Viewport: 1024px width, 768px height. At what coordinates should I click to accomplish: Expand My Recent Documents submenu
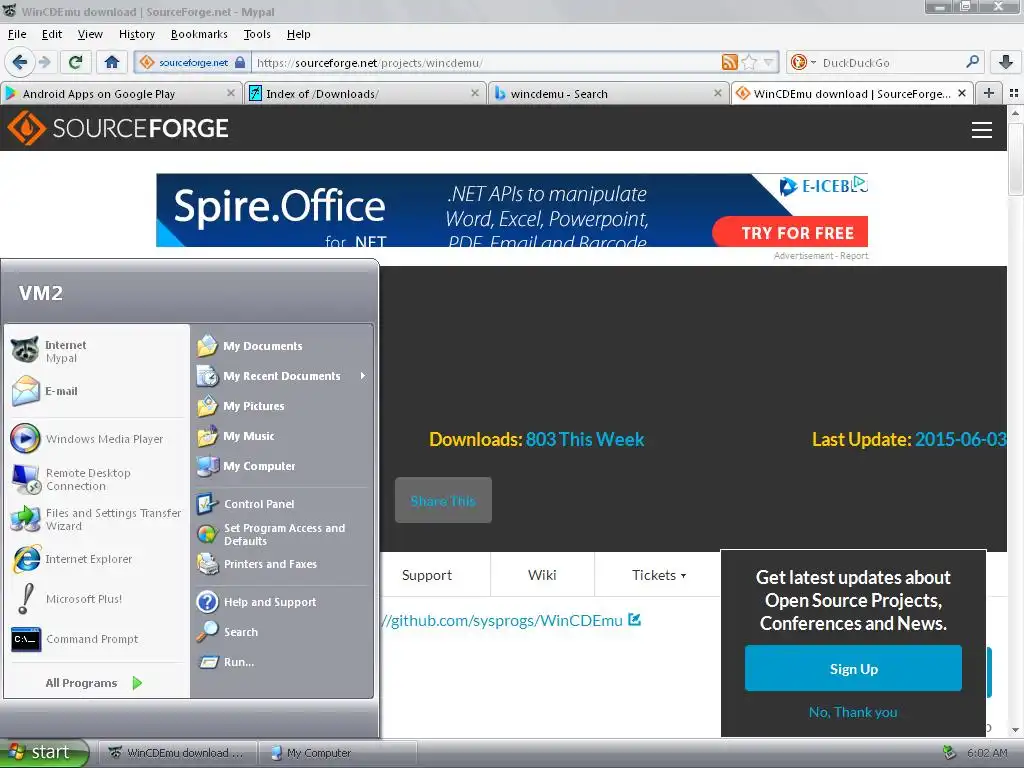click(x=282, y=376)
